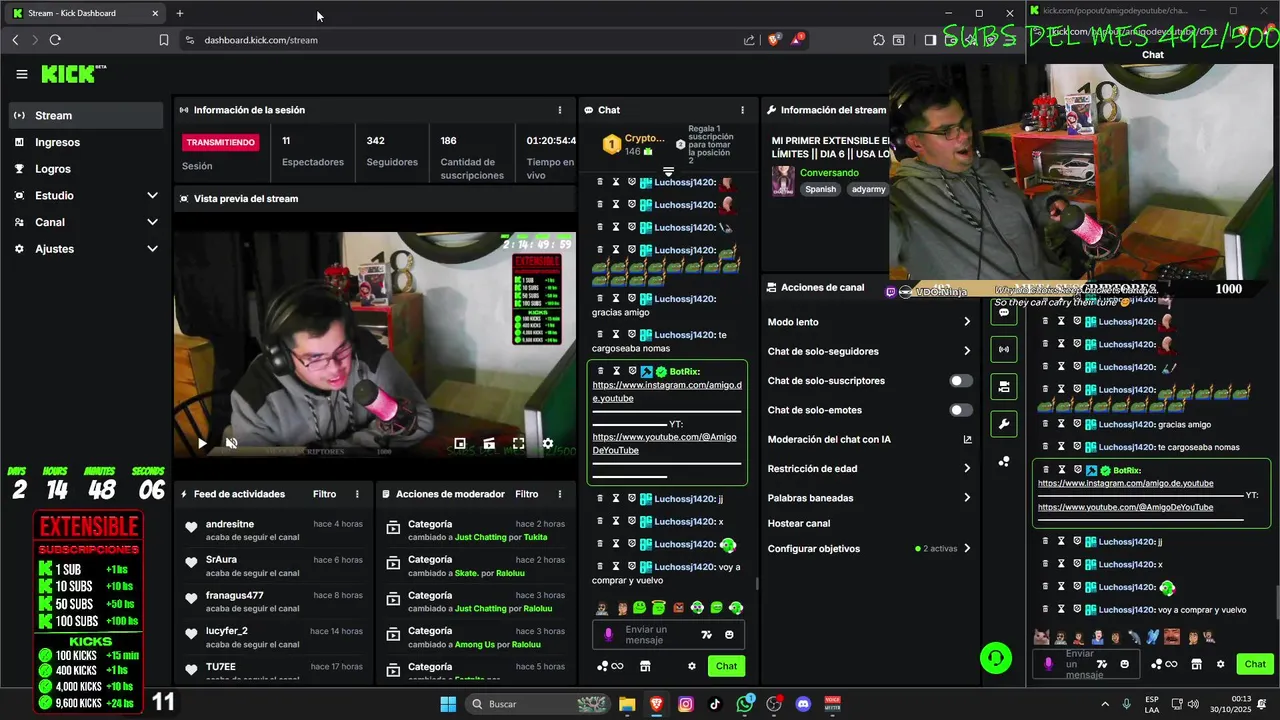This screenshot has height=720, width=1280.
Task: Switch to the Stream - Kick Dashboard tab
Action: tap(86, 13)
